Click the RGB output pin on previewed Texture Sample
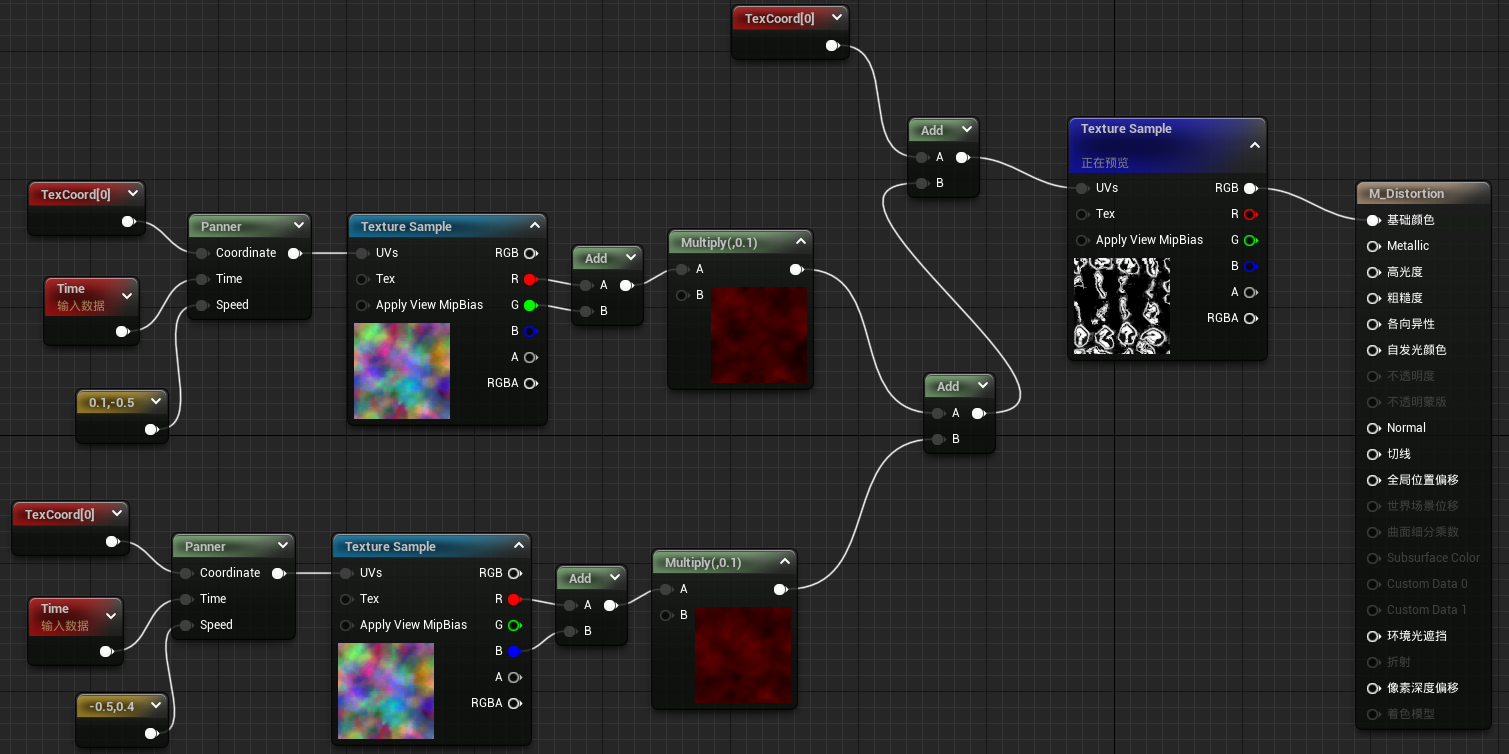 point(1250,188)
